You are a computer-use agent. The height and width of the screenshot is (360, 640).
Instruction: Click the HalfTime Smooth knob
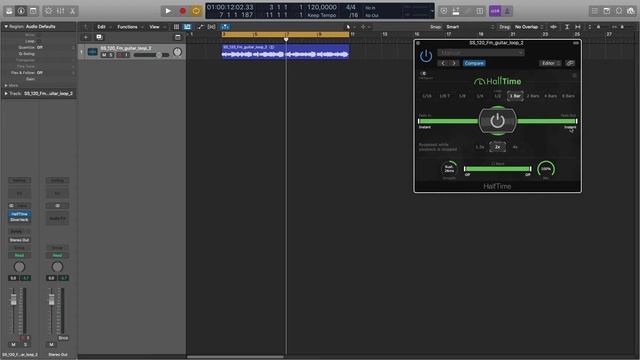(449, 169)
